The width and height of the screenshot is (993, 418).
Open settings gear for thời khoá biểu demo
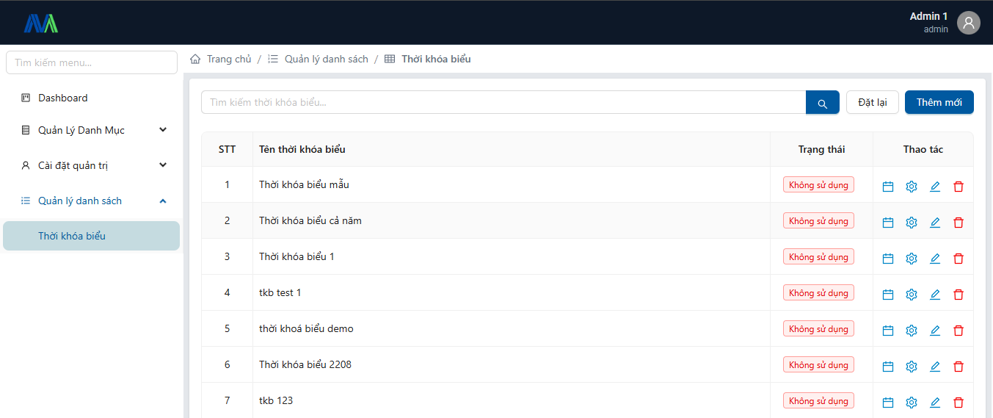pyautogui.click(x=911, y=331)
